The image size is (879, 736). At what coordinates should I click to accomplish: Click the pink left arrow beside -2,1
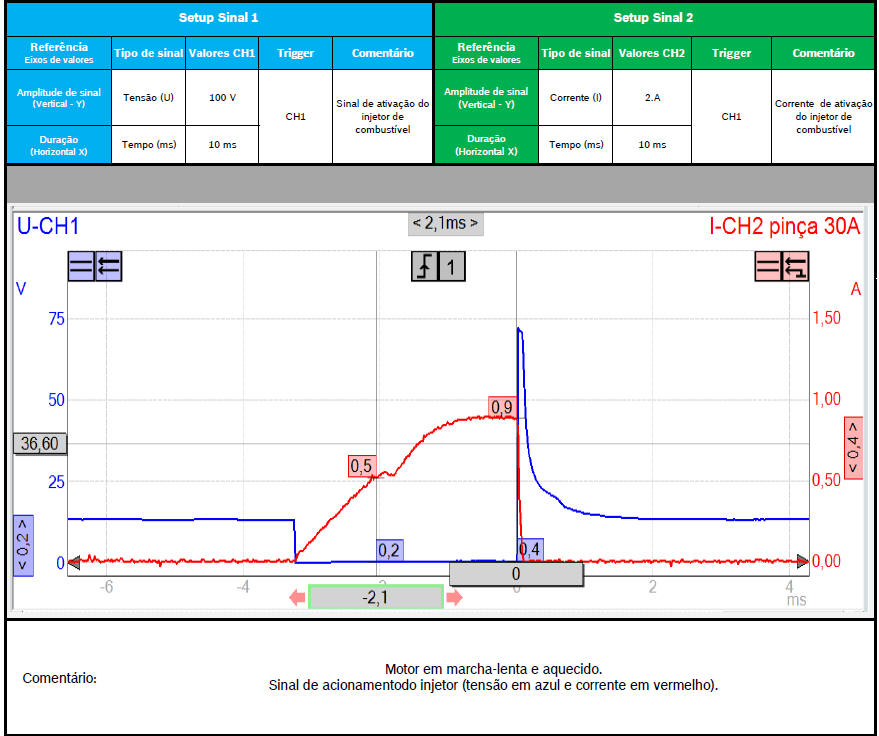point(297,598)
